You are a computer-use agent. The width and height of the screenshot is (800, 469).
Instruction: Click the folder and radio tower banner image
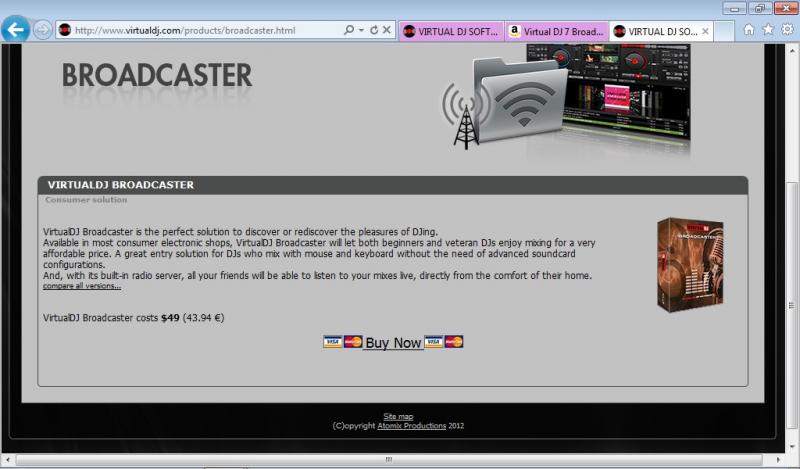click(565, 98)
